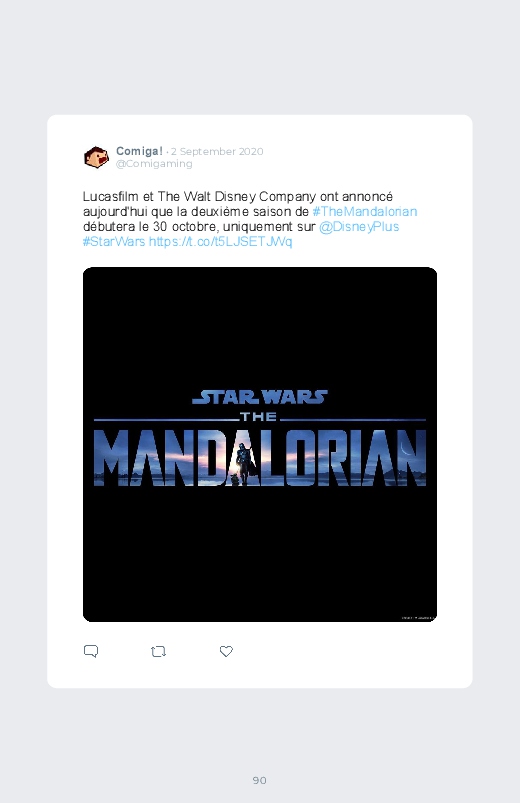Open the Comiga! profile avatar

pyautogui.click(x=96, y=157)
